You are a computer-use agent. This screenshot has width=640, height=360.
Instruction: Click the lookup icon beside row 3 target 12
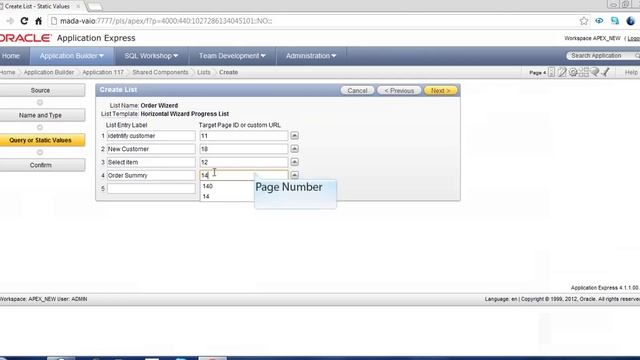point(294,162)
